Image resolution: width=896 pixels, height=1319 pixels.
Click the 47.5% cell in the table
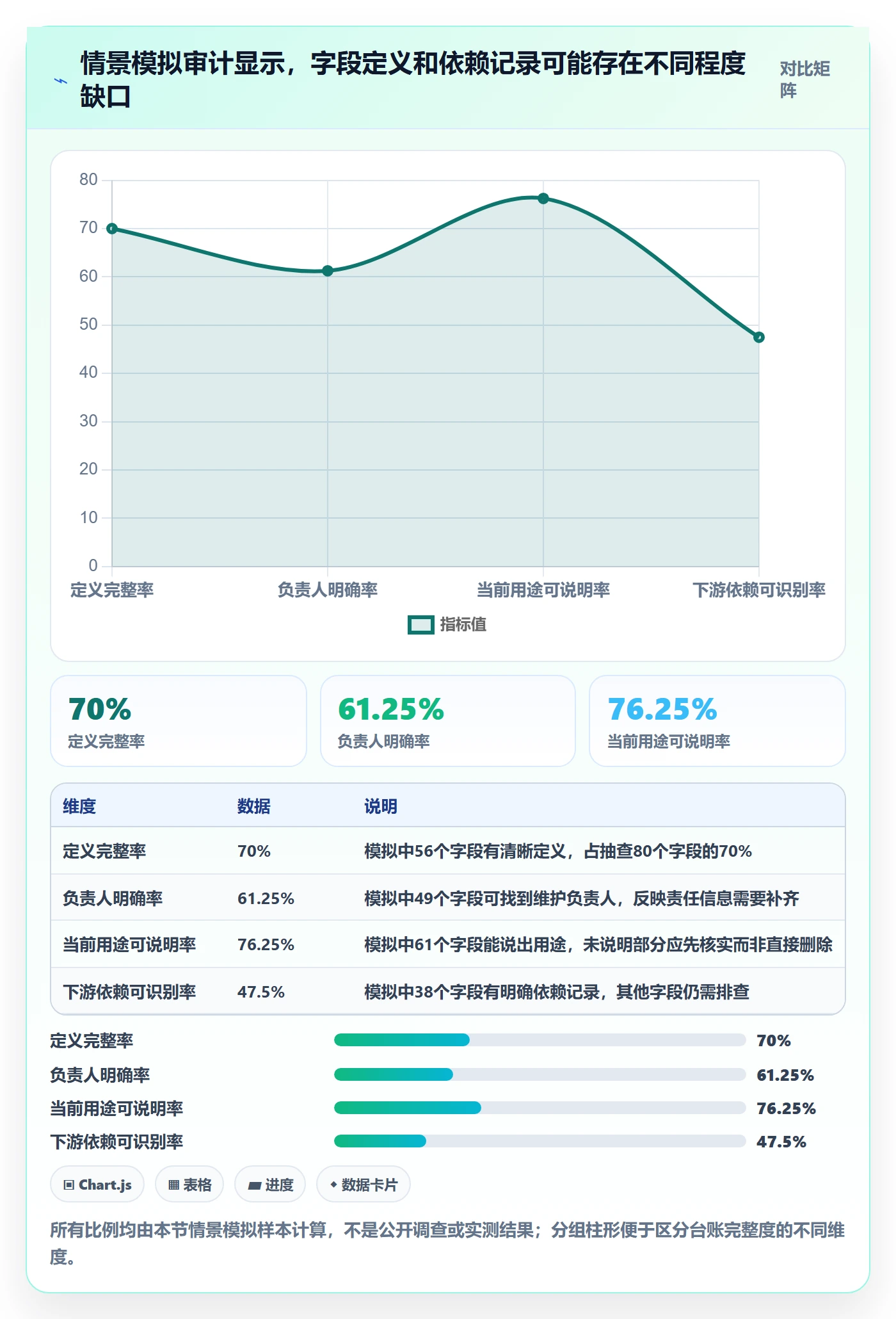click(260, 992)
